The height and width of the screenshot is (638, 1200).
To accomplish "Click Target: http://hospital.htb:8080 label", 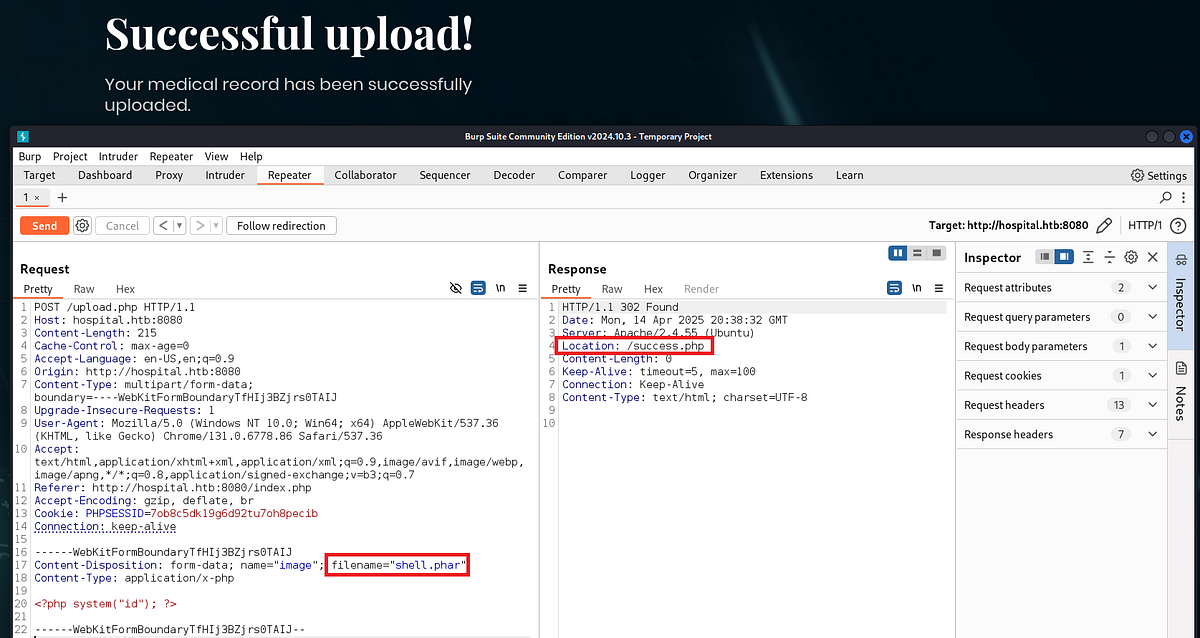I will [1008, 226].
